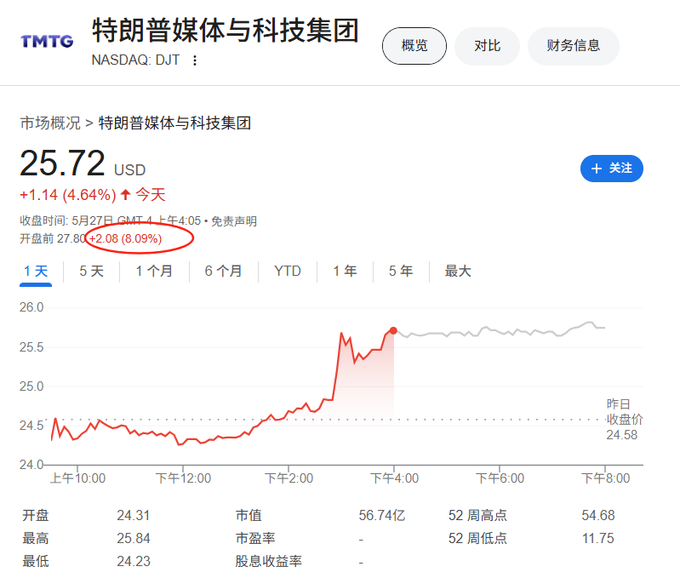680x578 pixels.
Task: Click the 昨日收盘价 24.58 label
Action: coord(624,419)
